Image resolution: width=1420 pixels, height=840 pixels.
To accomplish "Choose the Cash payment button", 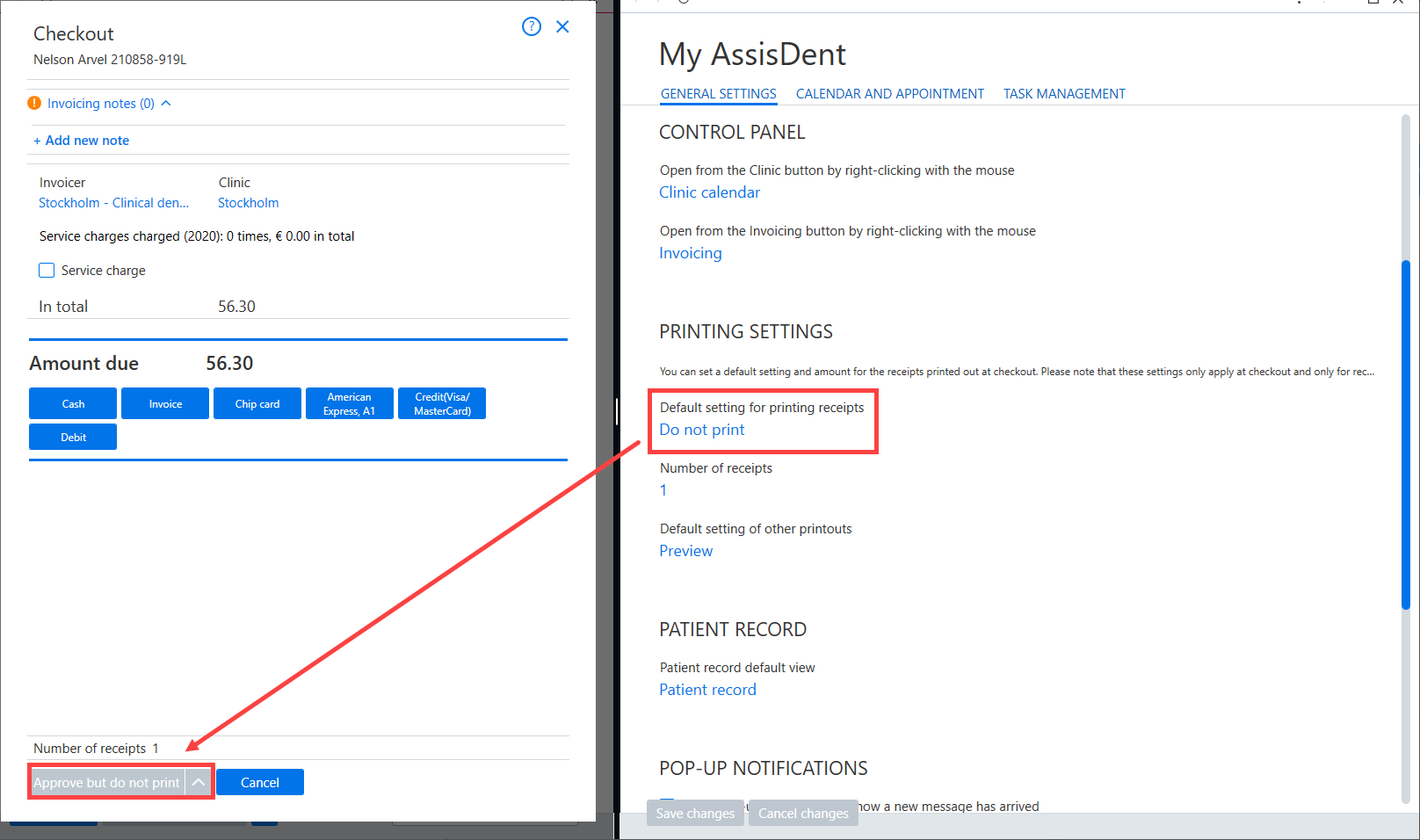I will 73,403.
